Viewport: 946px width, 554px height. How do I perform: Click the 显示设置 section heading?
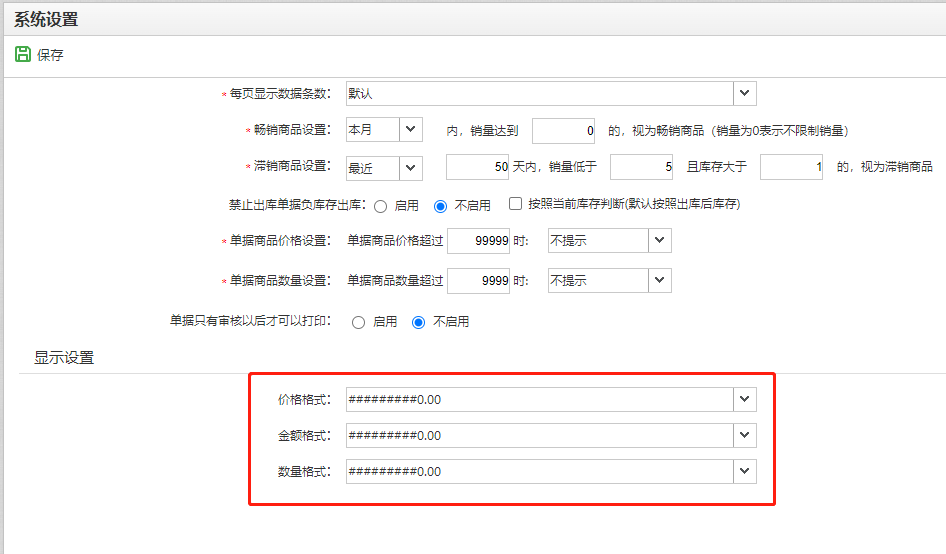[64, 358]
